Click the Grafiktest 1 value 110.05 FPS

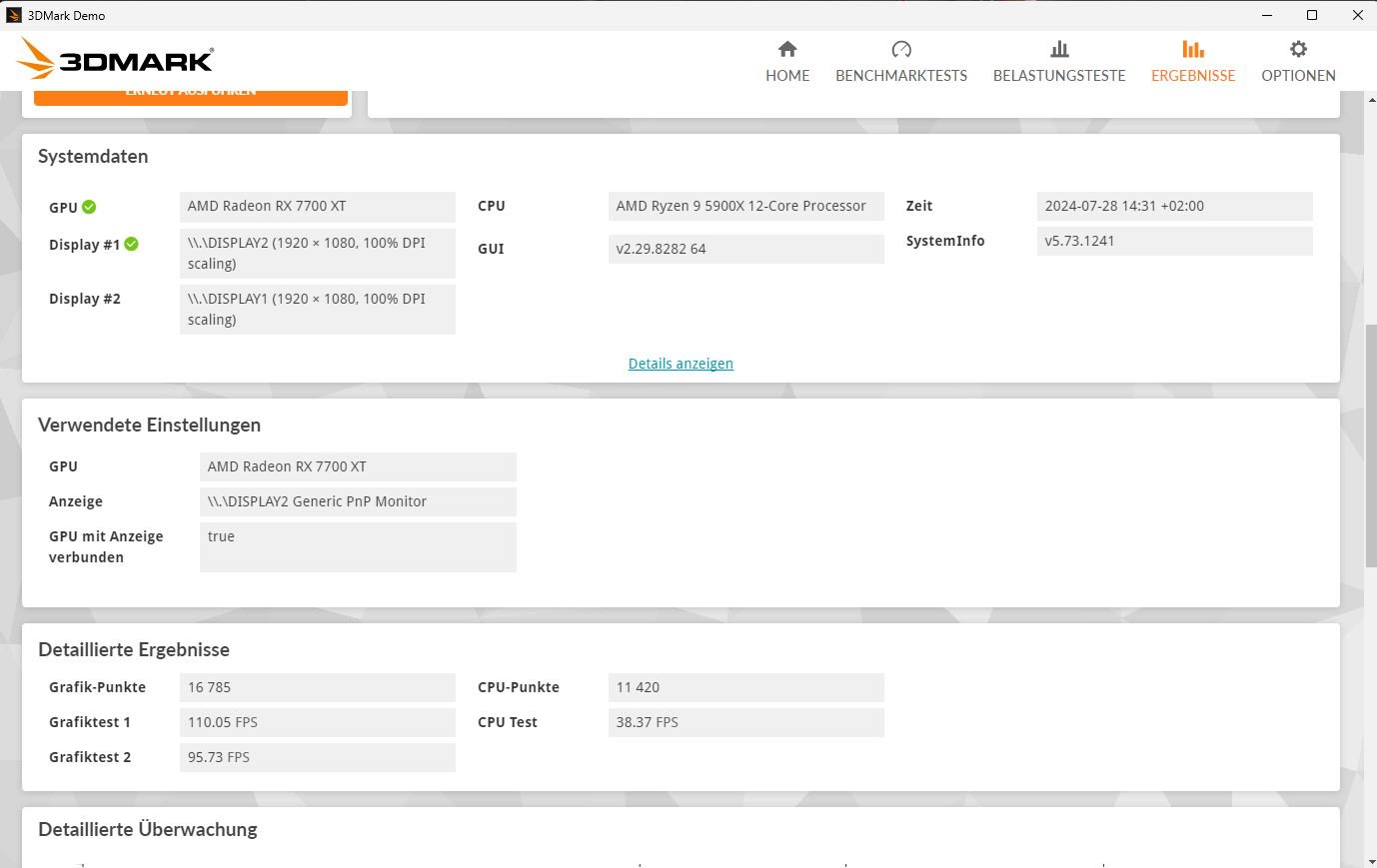[318, 722]
